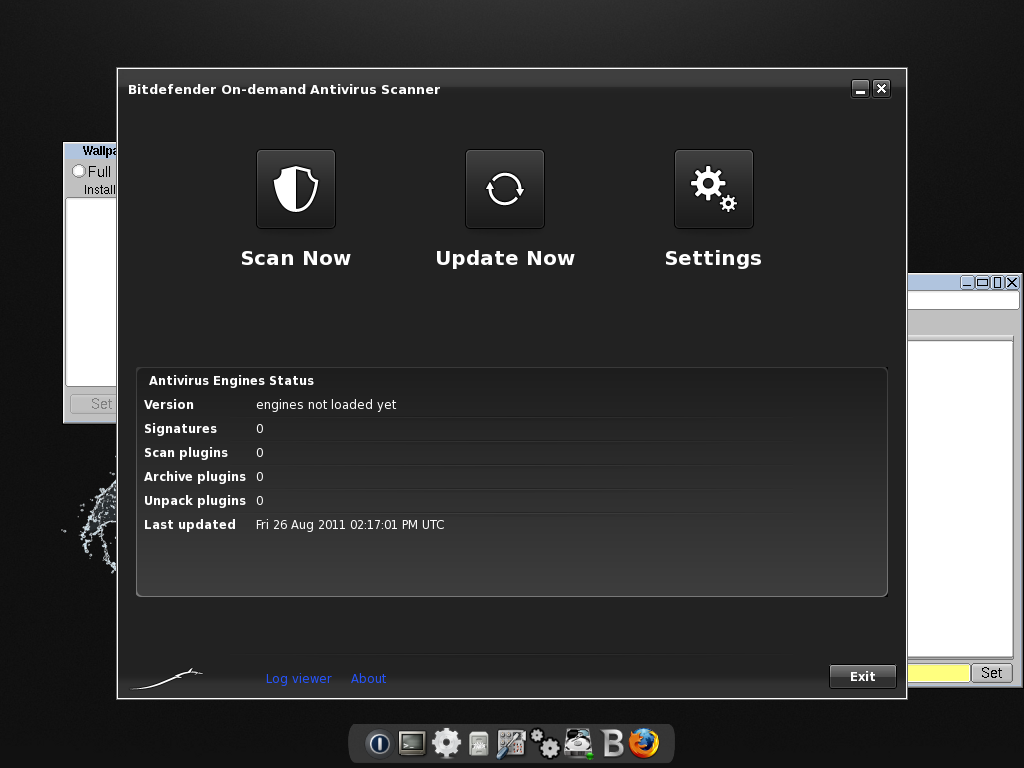Viewport: 1024px width, 768px height.
Task: Launch the terminal from the dock
Action: click(412, 743)
